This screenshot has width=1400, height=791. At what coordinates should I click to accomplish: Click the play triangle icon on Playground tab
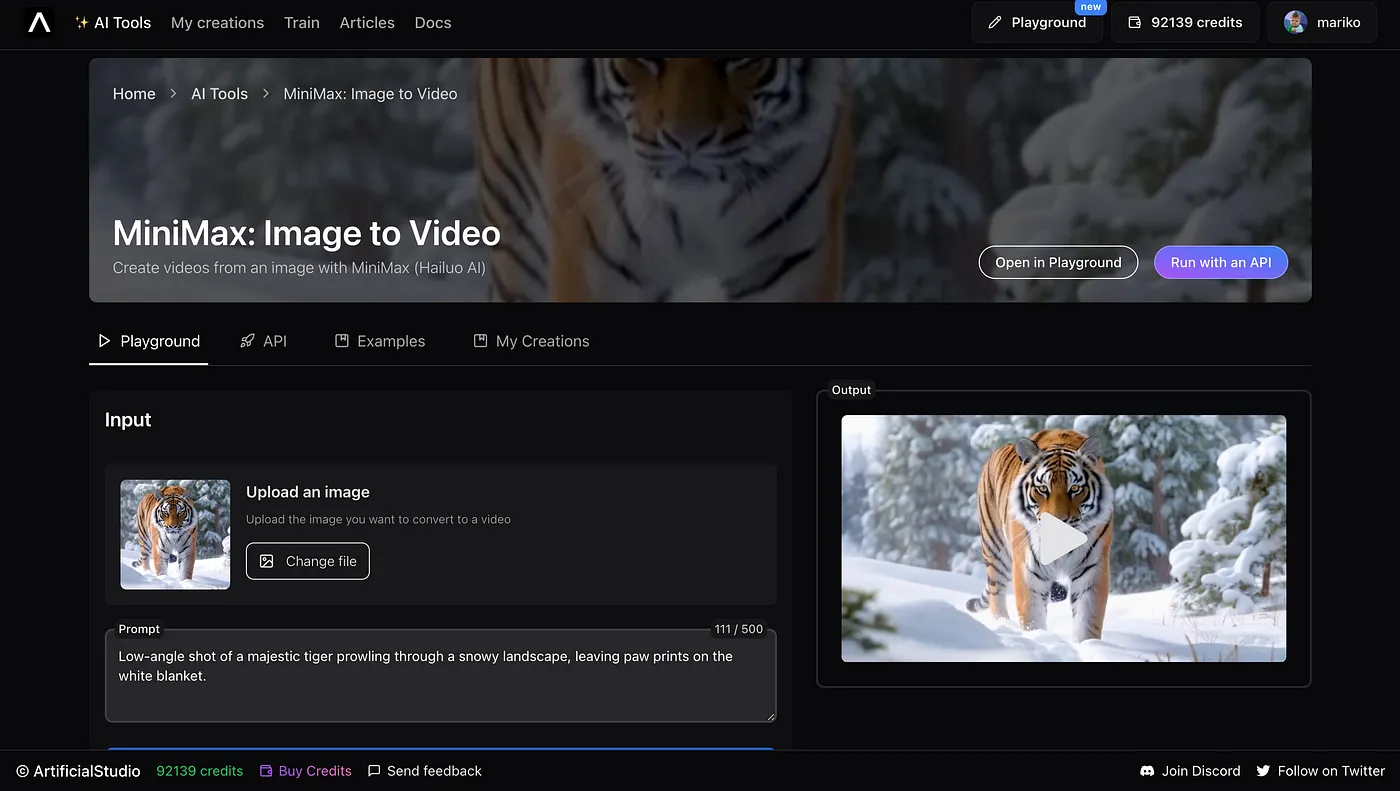(104, 341)
